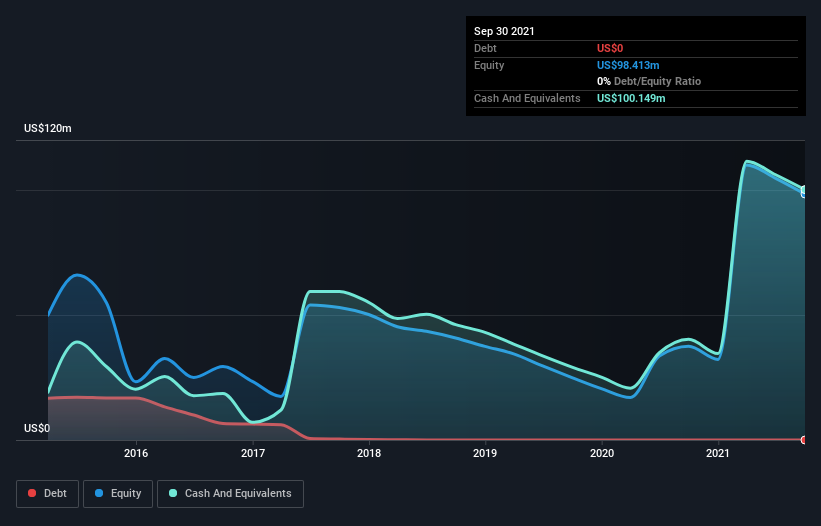Click the US$120m y-axis label
The image size is (821, 526).
pyautogui.click(x=48, y=128)
